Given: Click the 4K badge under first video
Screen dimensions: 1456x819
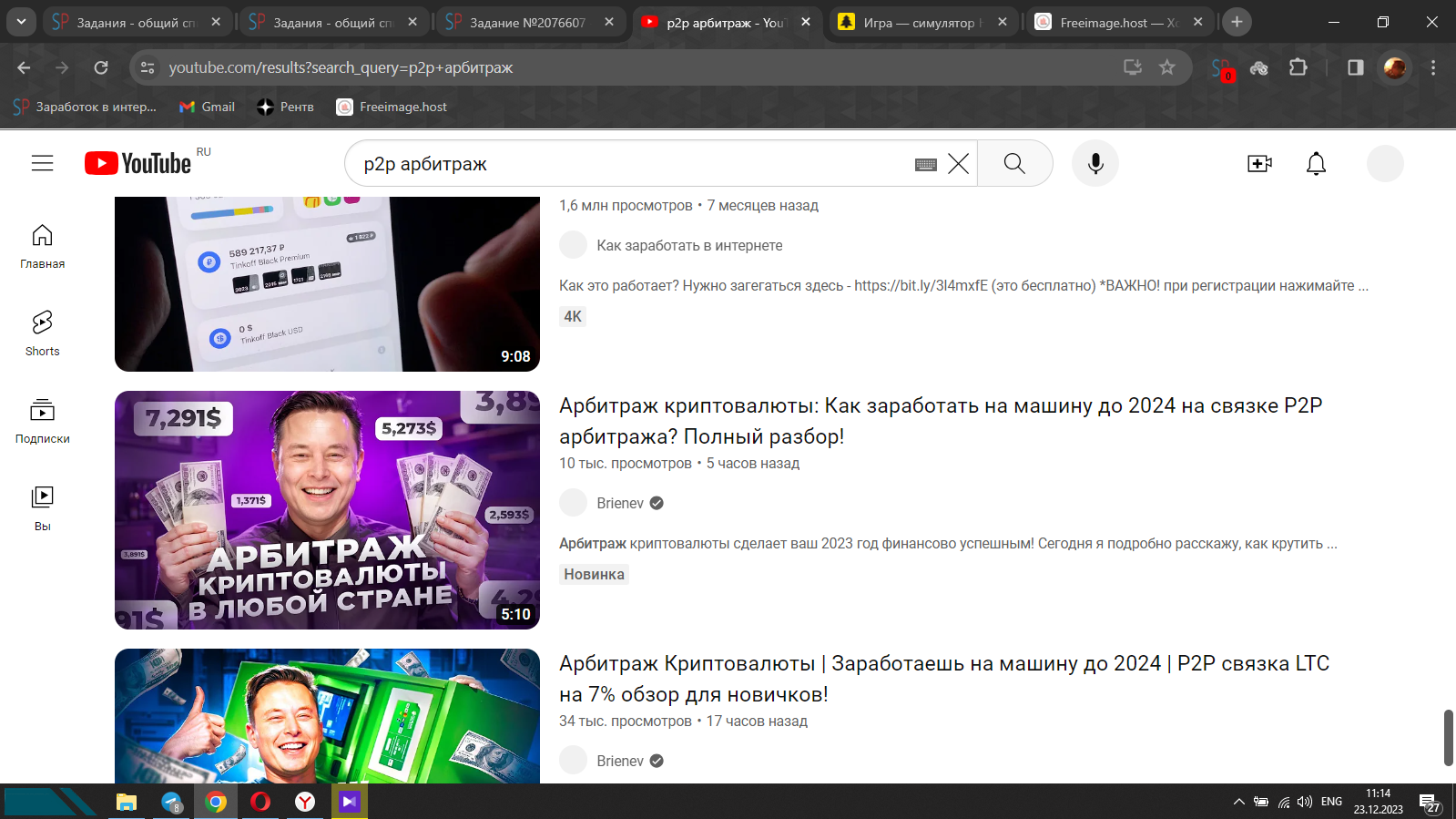Looking at the screenshot, I should 572,316.
